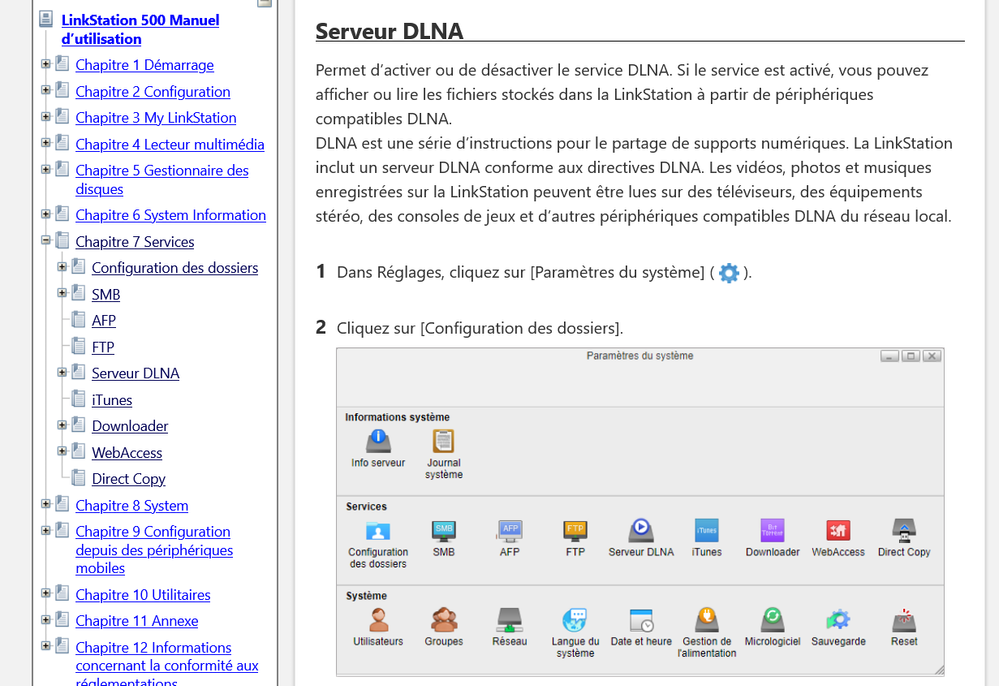The height and width of the screenshot is (686, 999).
Task: Open the LinkStation 500 Manuel d'utilisation link
Action: point(140,29)
